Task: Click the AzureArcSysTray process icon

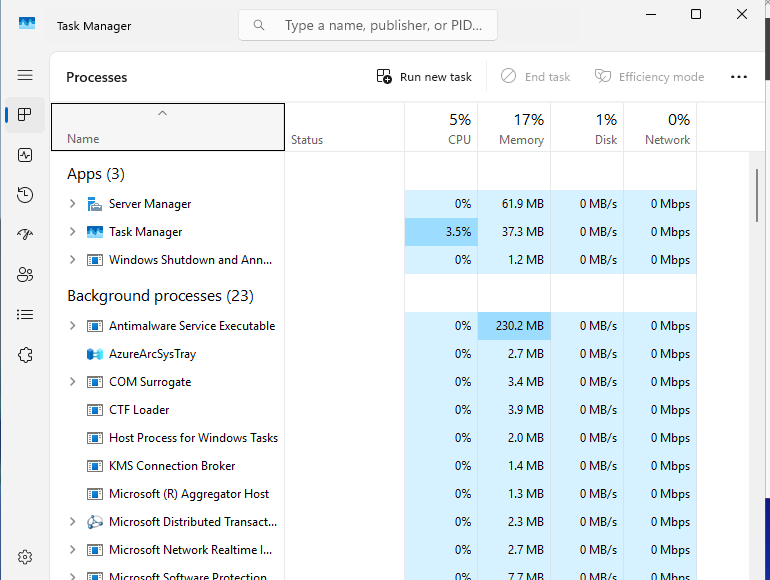Action: pos(95,354)
